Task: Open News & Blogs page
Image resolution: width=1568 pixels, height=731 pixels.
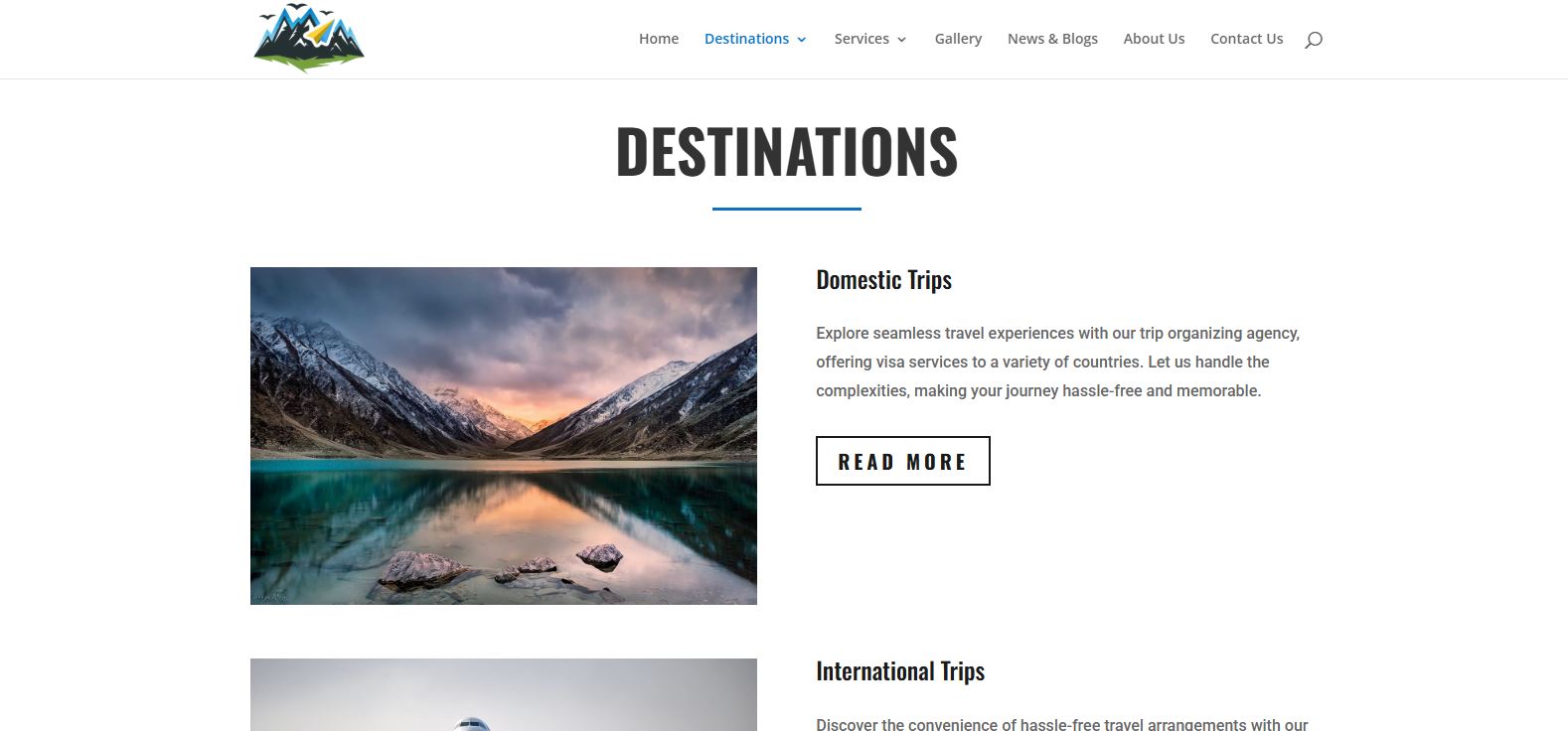Action: 1052,39
